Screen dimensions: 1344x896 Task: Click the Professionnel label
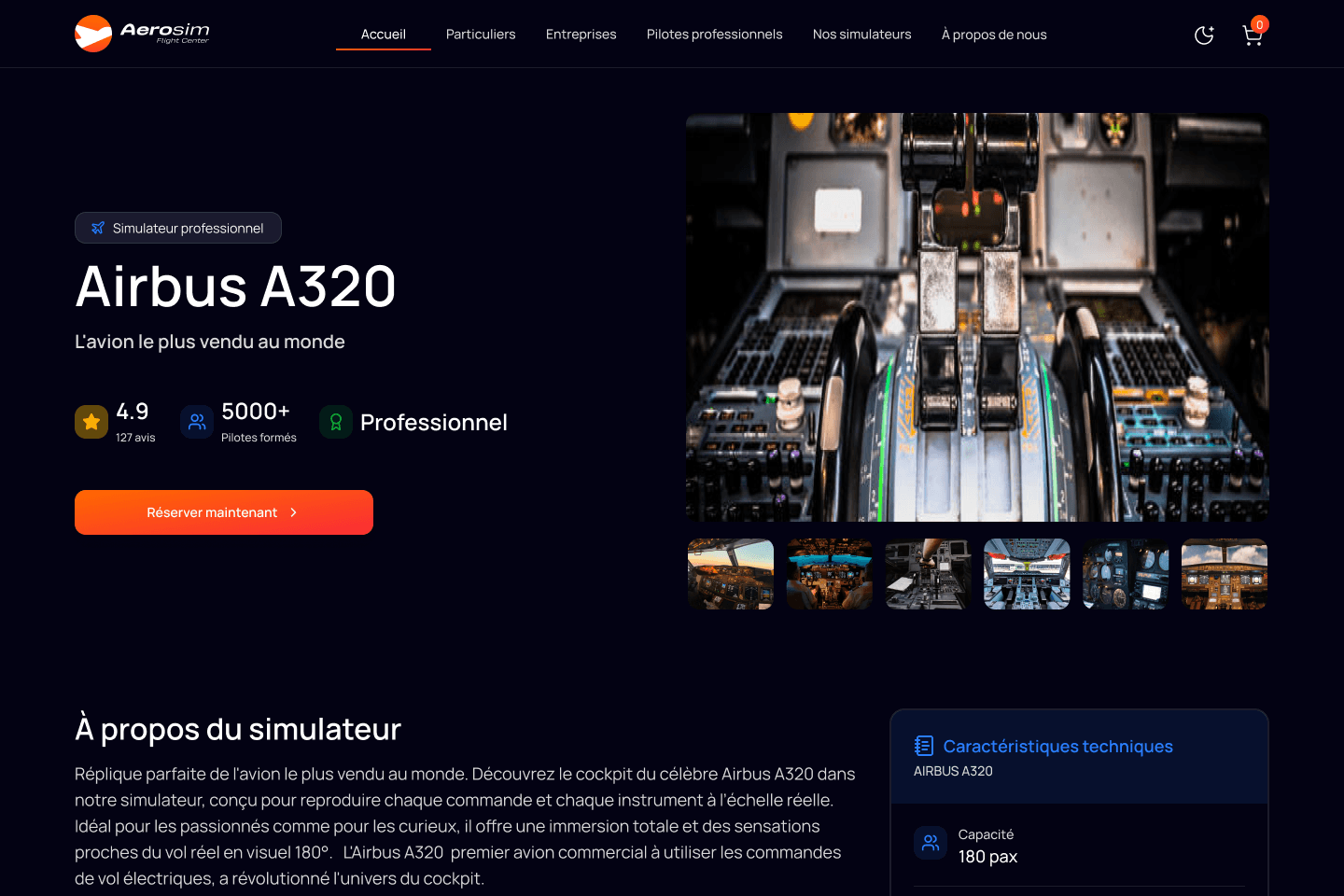pyautogui.click(x=434, y=423)
